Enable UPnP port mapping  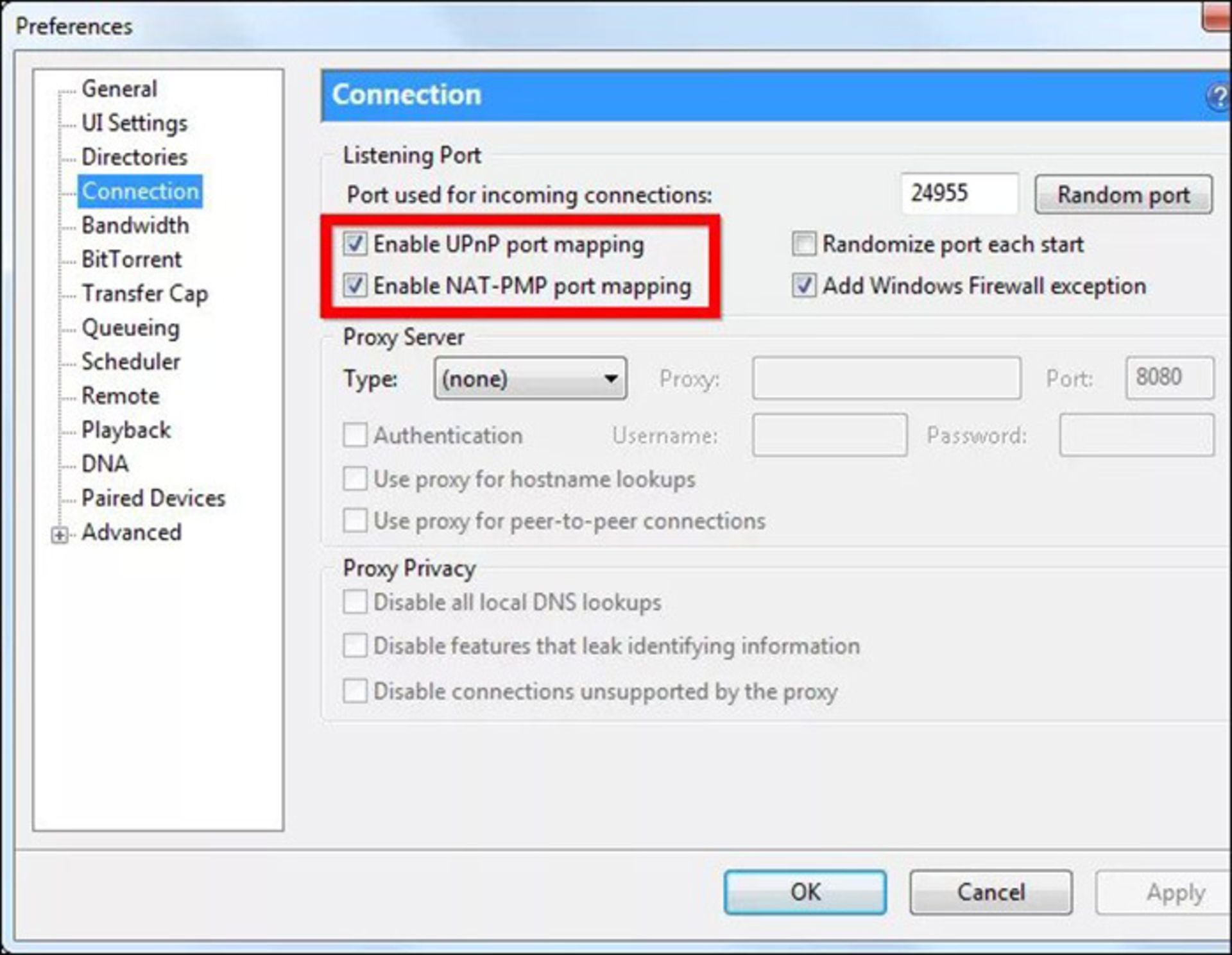click(355, 244)
